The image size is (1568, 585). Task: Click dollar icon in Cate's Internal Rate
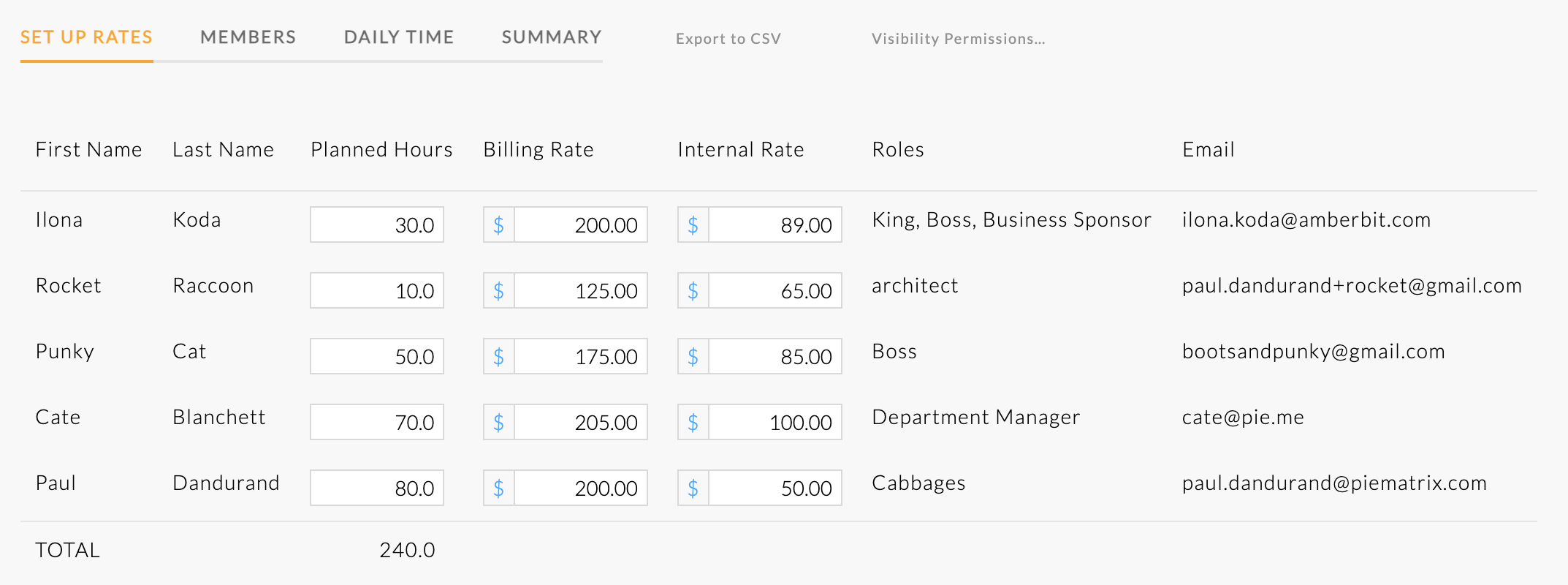pyautogui.click(x=693, y=422)
